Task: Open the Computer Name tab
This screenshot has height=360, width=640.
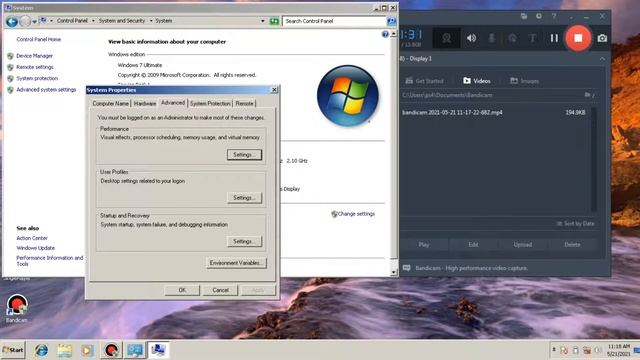Action: (x=110, y=104)
